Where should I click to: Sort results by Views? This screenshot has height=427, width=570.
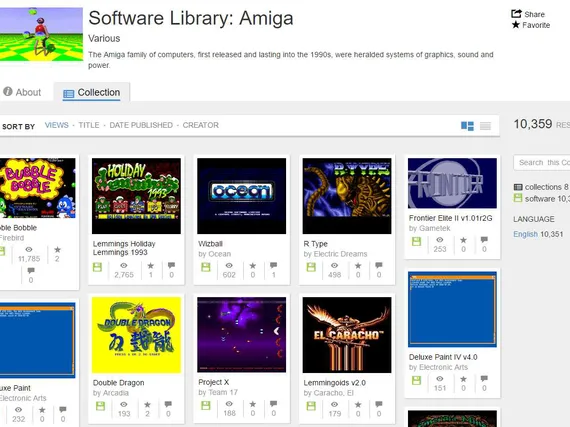56,125
